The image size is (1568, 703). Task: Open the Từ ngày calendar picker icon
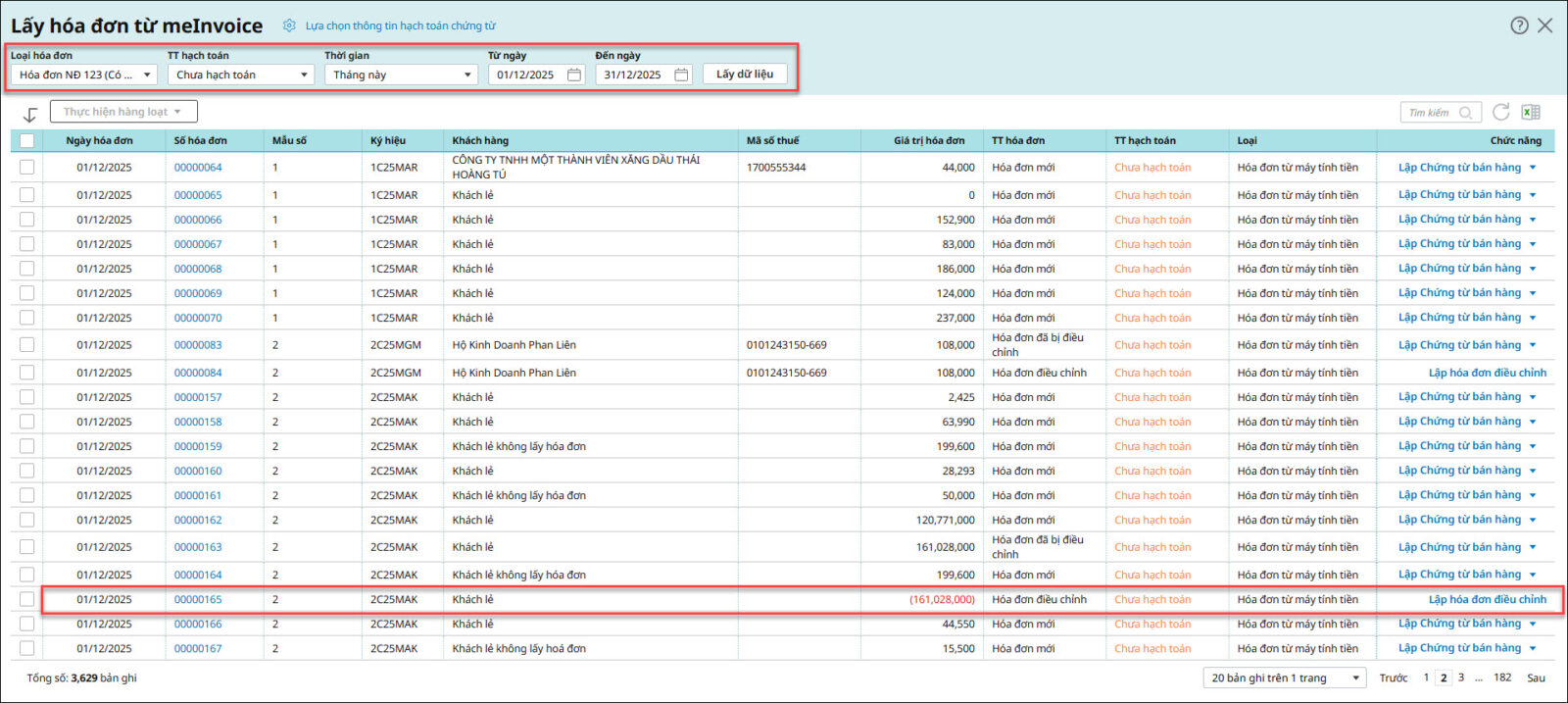(x=574, y=75)
